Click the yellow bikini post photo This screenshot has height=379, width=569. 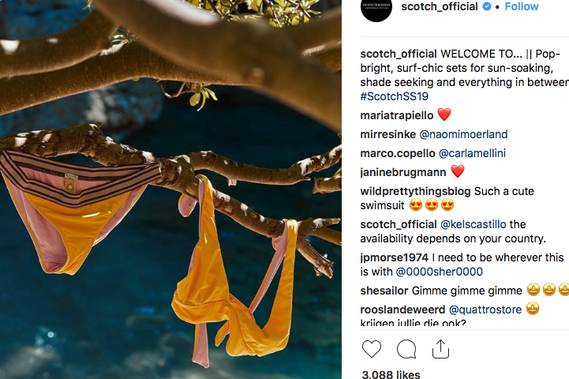171,190
